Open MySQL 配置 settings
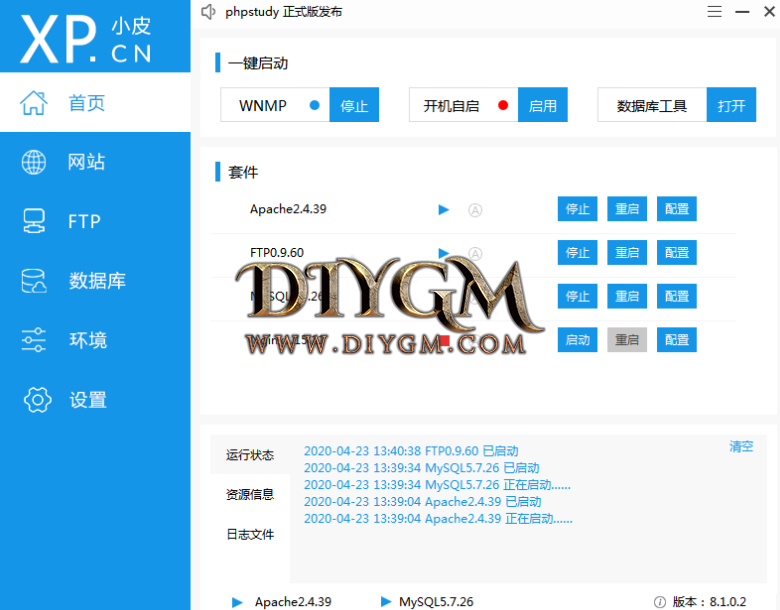The image size is (780, 610). click(x=677, y=297)
